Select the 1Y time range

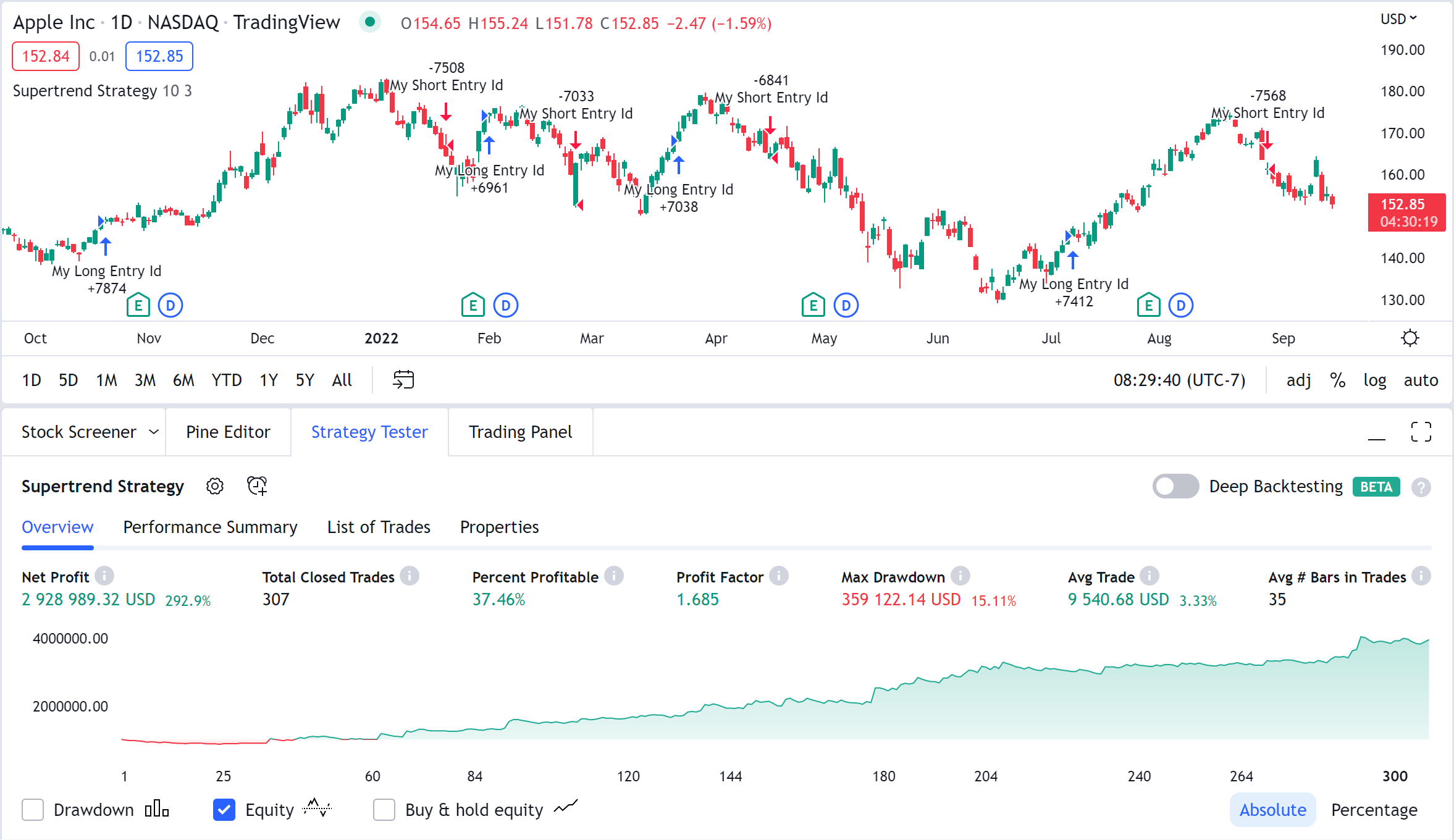click(x=269, y=380)
